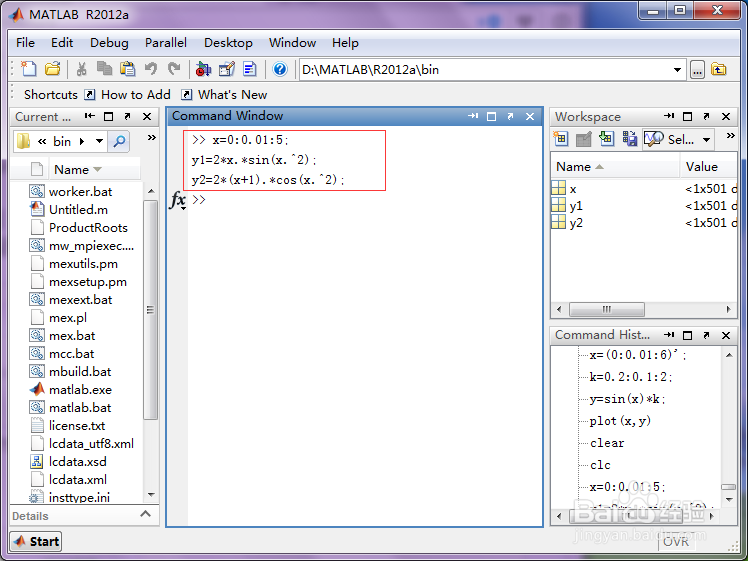Viewport: 748px width, 561px height.
Task: Open the Select plot type dropdown in Workspace
Action: 706,140
